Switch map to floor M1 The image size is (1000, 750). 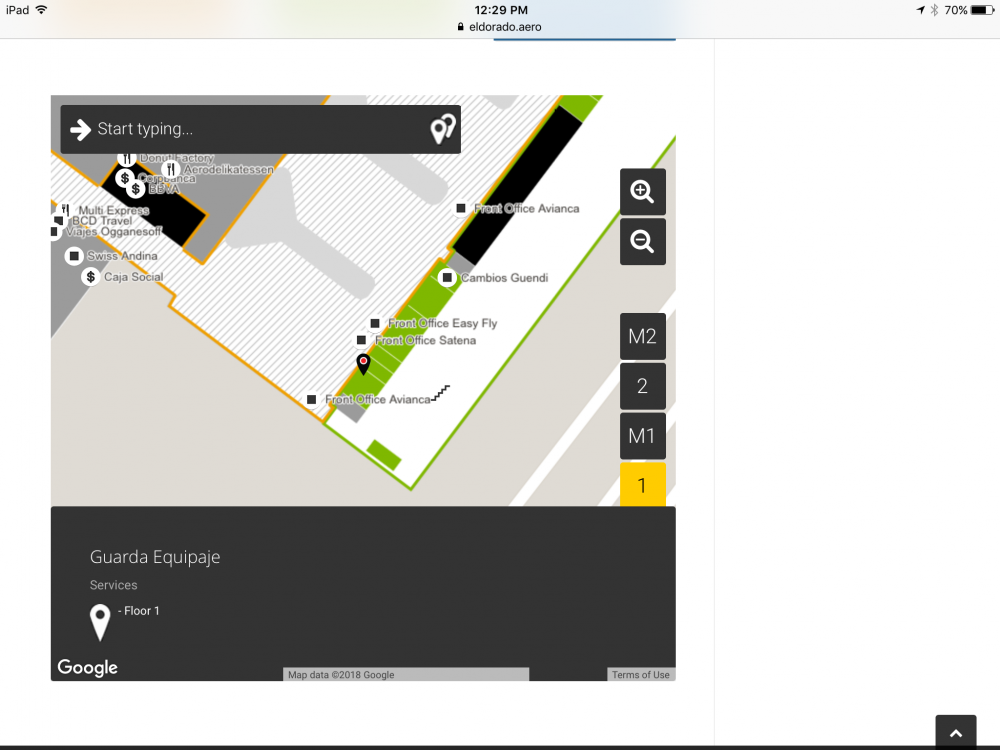tap(642, 436)
